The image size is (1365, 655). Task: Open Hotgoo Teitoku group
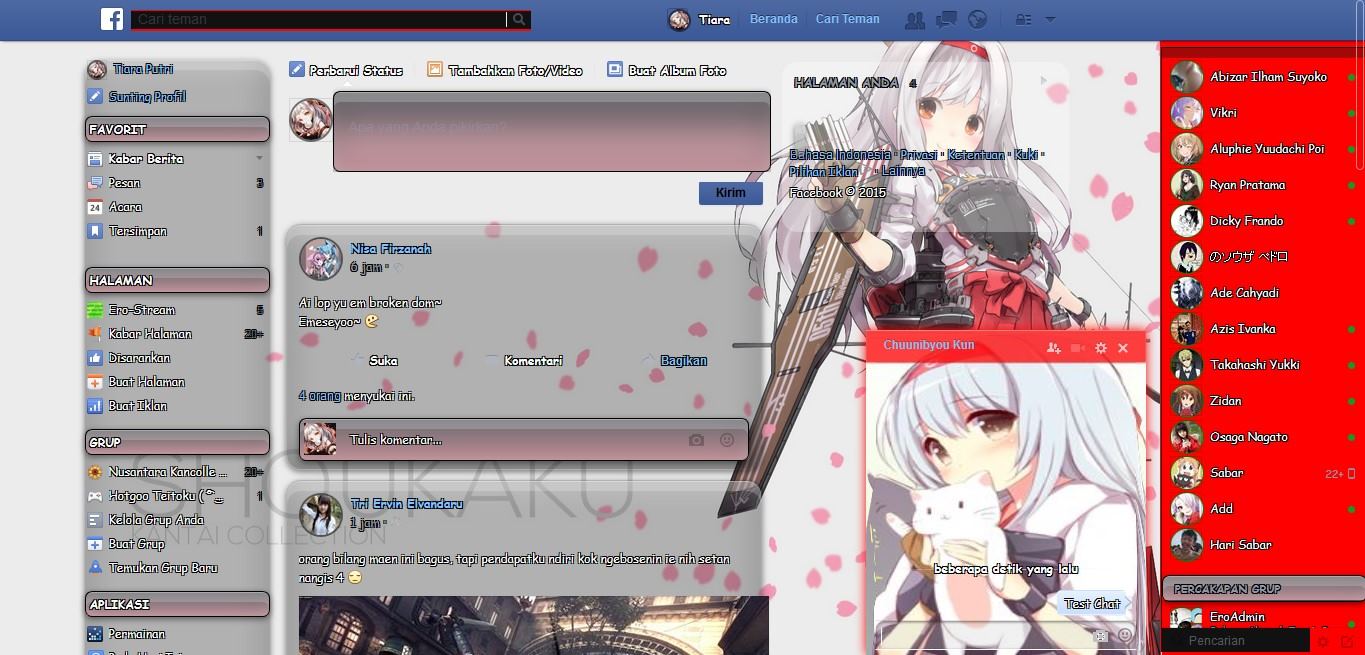click(x=164, y=496)
